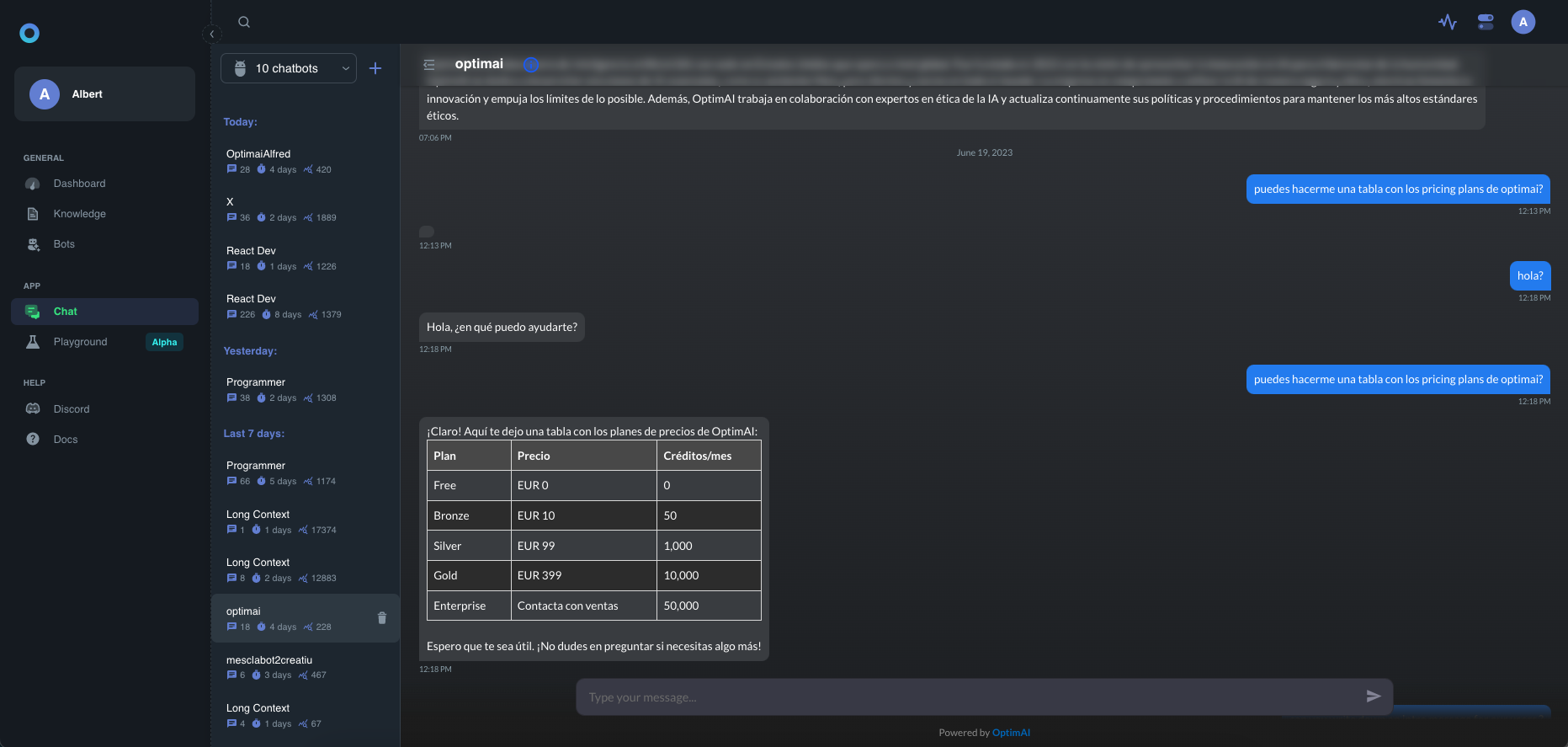This screenshot has width=1568, height=747.
Task: Click the 'Yesterday:' section label
Action: pos(250,351)
